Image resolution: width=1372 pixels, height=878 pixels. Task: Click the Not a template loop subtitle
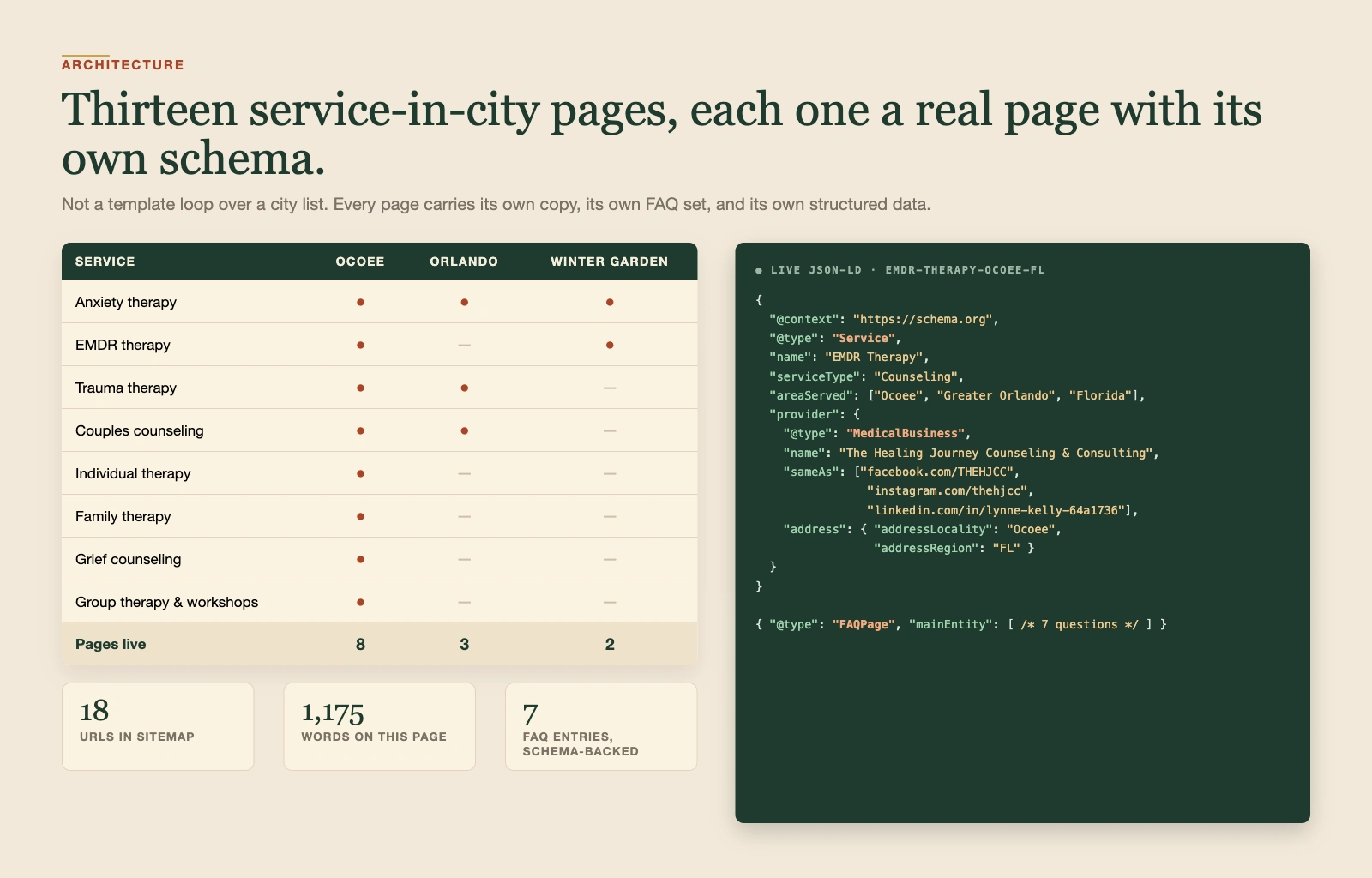tap(496, 204)
